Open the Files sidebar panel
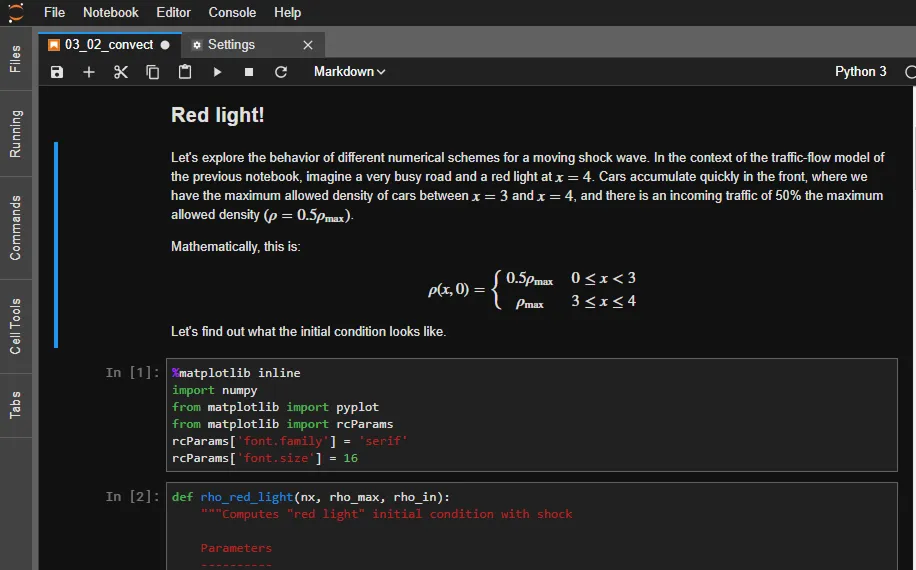The width and height of the screenshot is (916, 570). coord(16,59)
